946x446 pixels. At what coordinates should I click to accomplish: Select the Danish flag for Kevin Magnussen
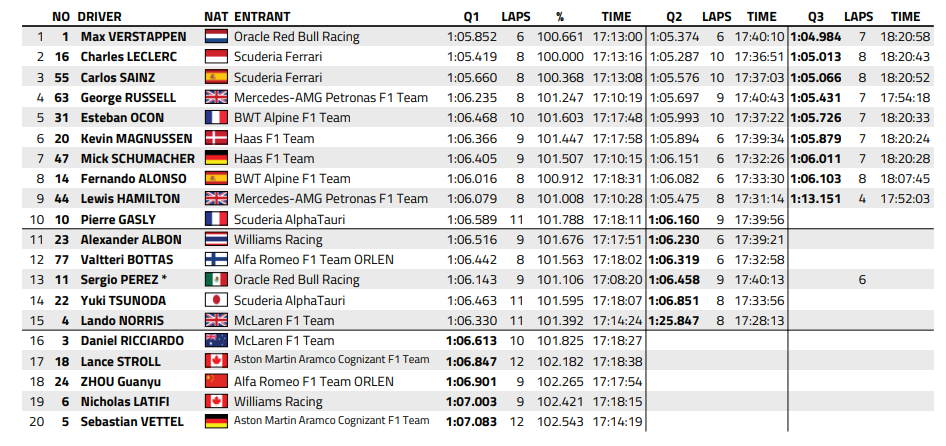pyautogui.click(x=216, y=139)
